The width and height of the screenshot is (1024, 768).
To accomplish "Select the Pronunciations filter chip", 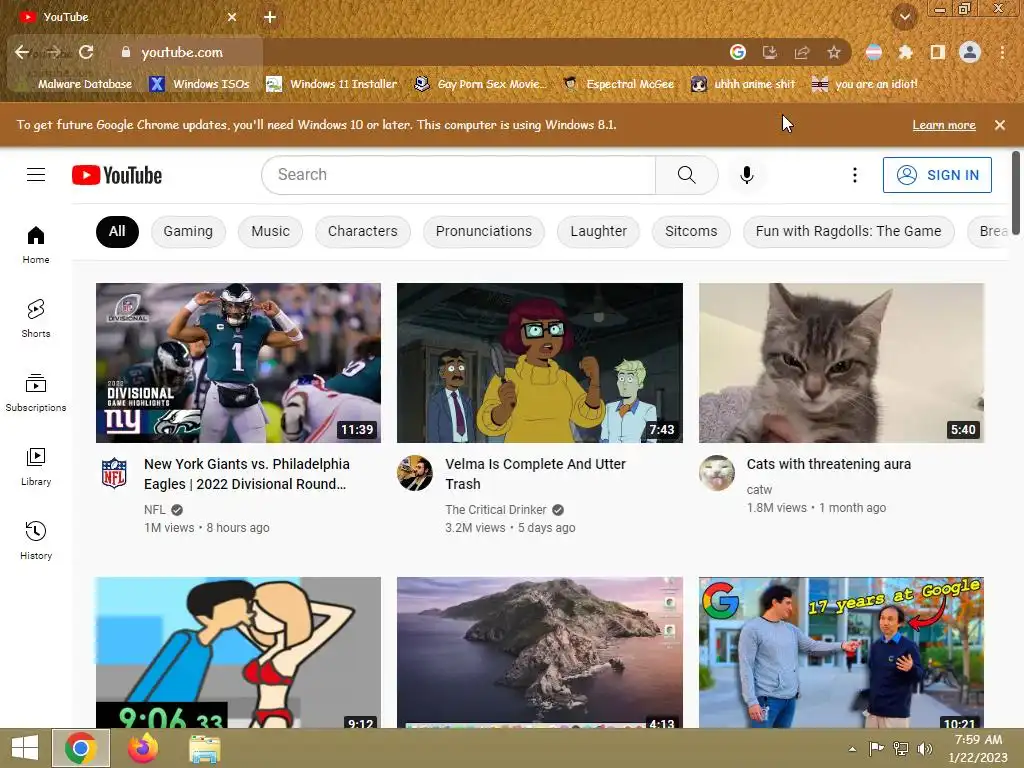I will (484, 232).
